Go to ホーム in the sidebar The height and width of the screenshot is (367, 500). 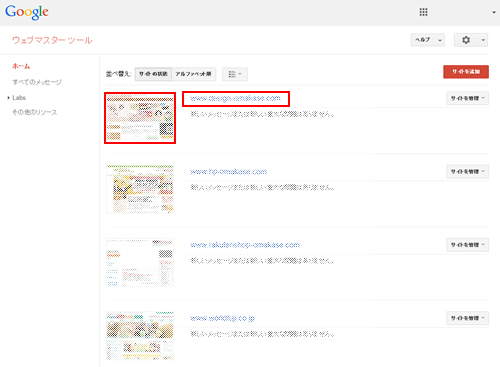[x=21, y=66]
